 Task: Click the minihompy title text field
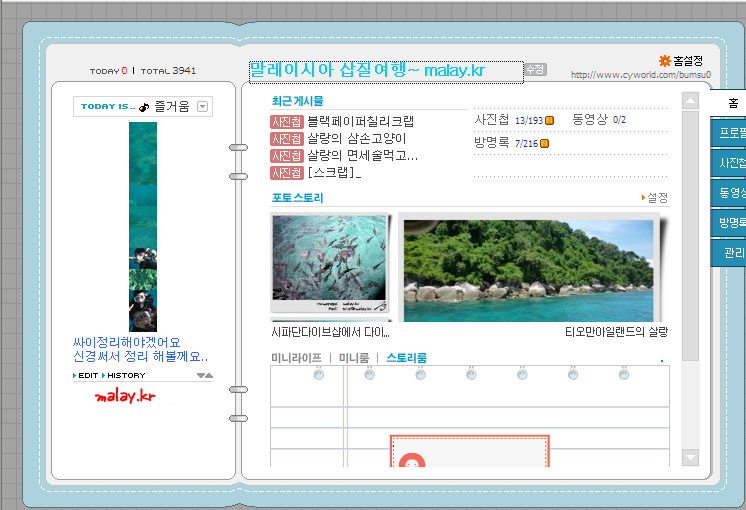tap(386, 72)
